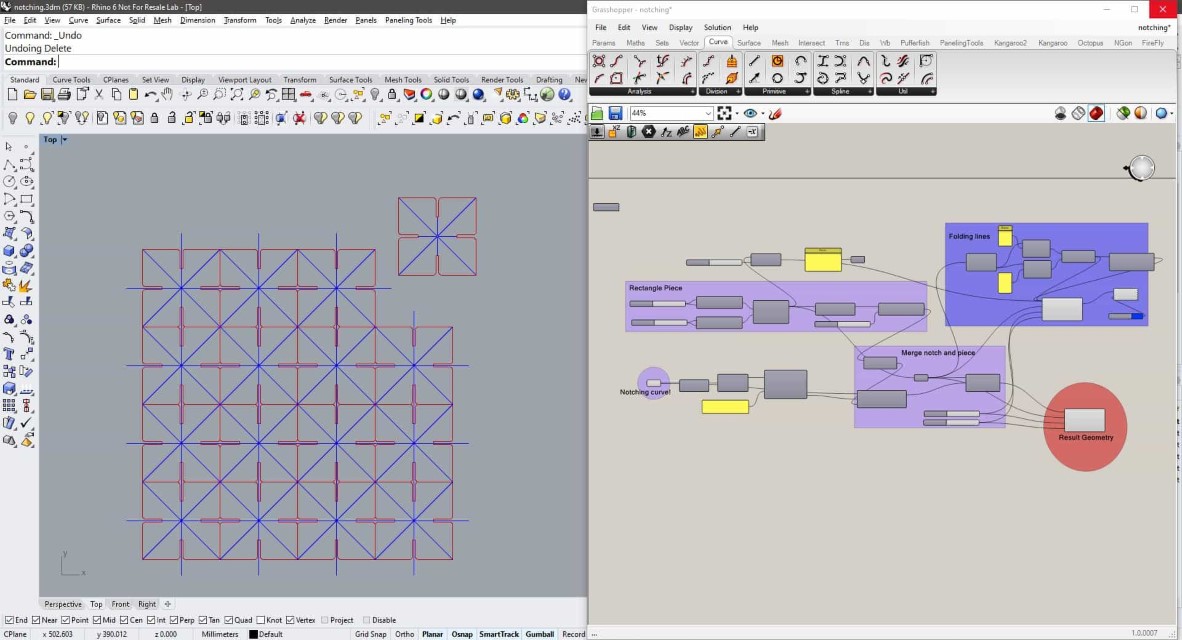Click the wireframe preview mode icon in Grasshopper

pyautogui.click(x=1078, y=113)
